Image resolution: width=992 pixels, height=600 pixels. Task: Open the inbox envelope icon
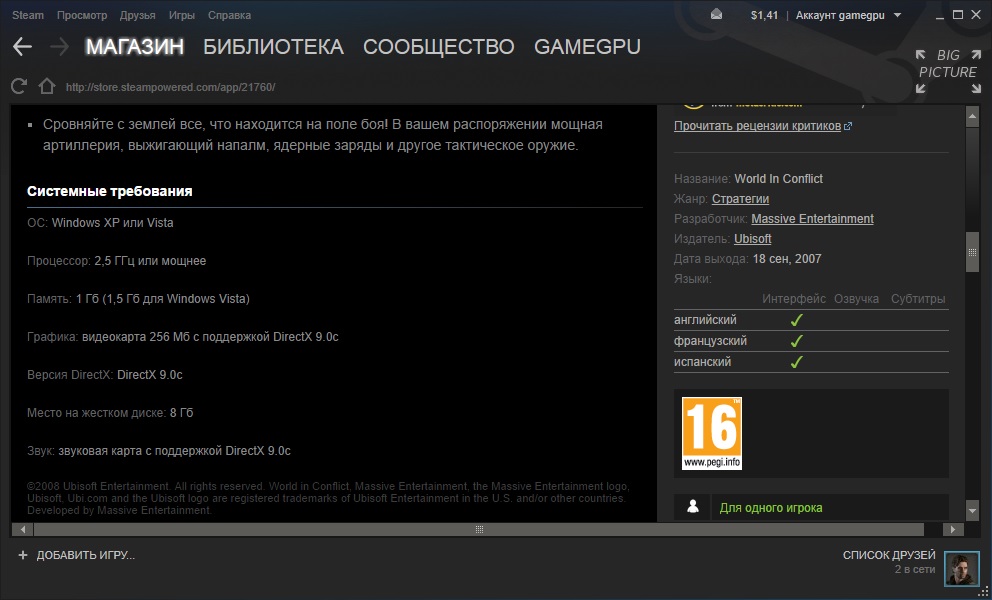[716, 15]
